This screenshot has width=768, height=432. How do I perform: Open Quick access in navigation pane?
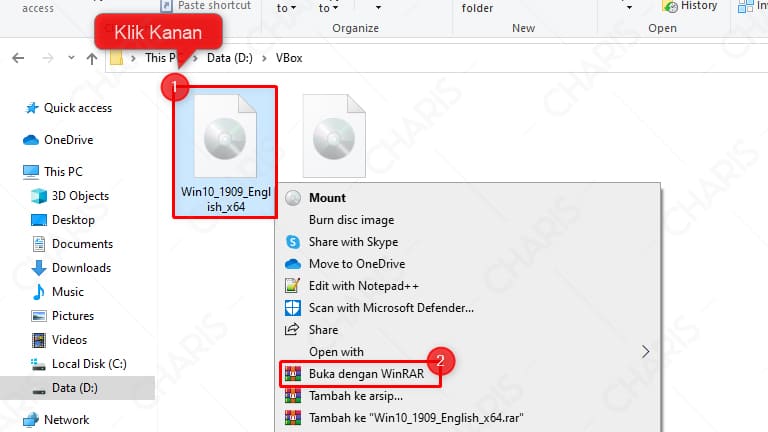tap(78, 108)
